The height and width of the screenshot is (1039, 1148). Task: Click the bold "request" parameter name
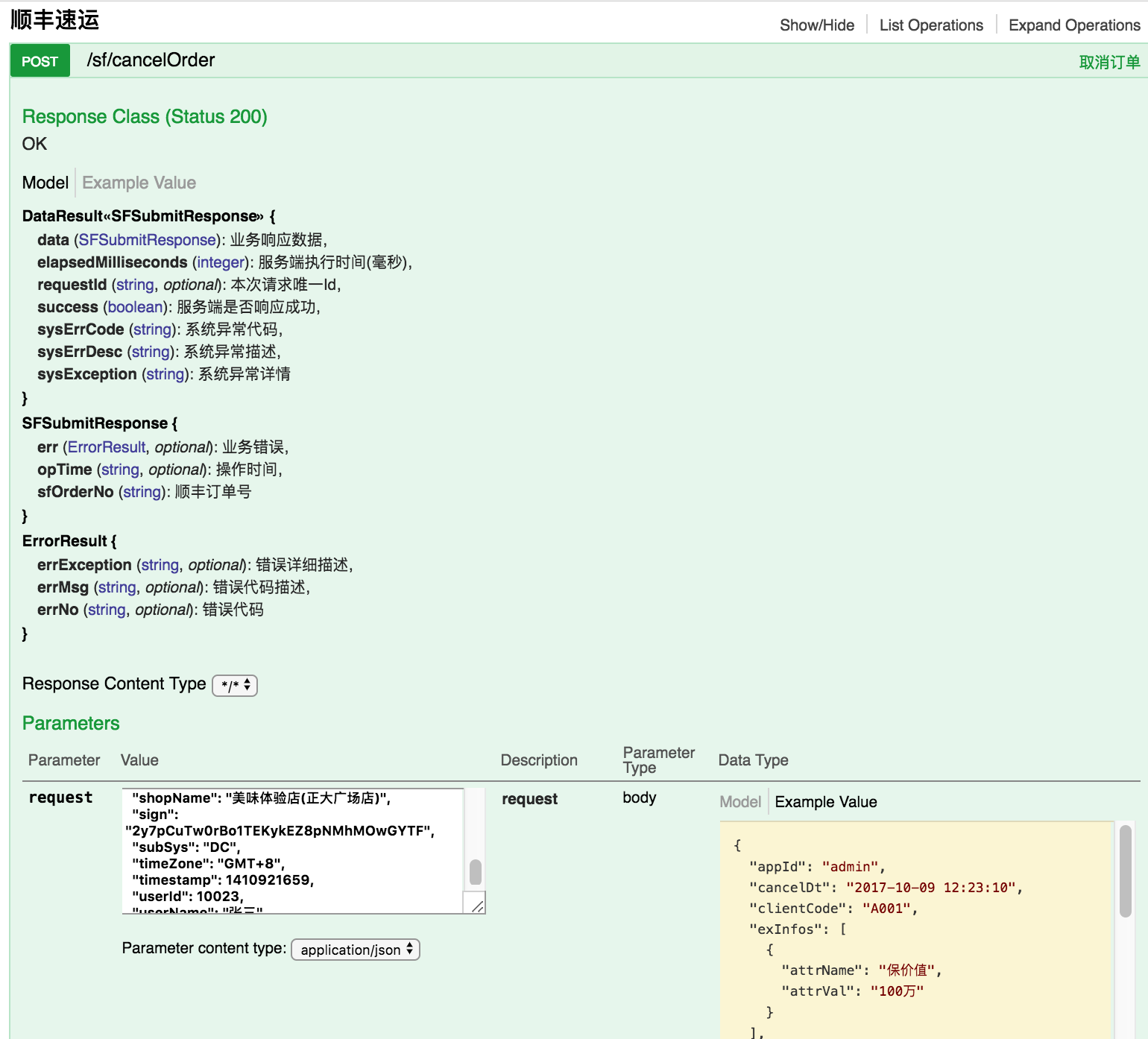click(60, 798)
